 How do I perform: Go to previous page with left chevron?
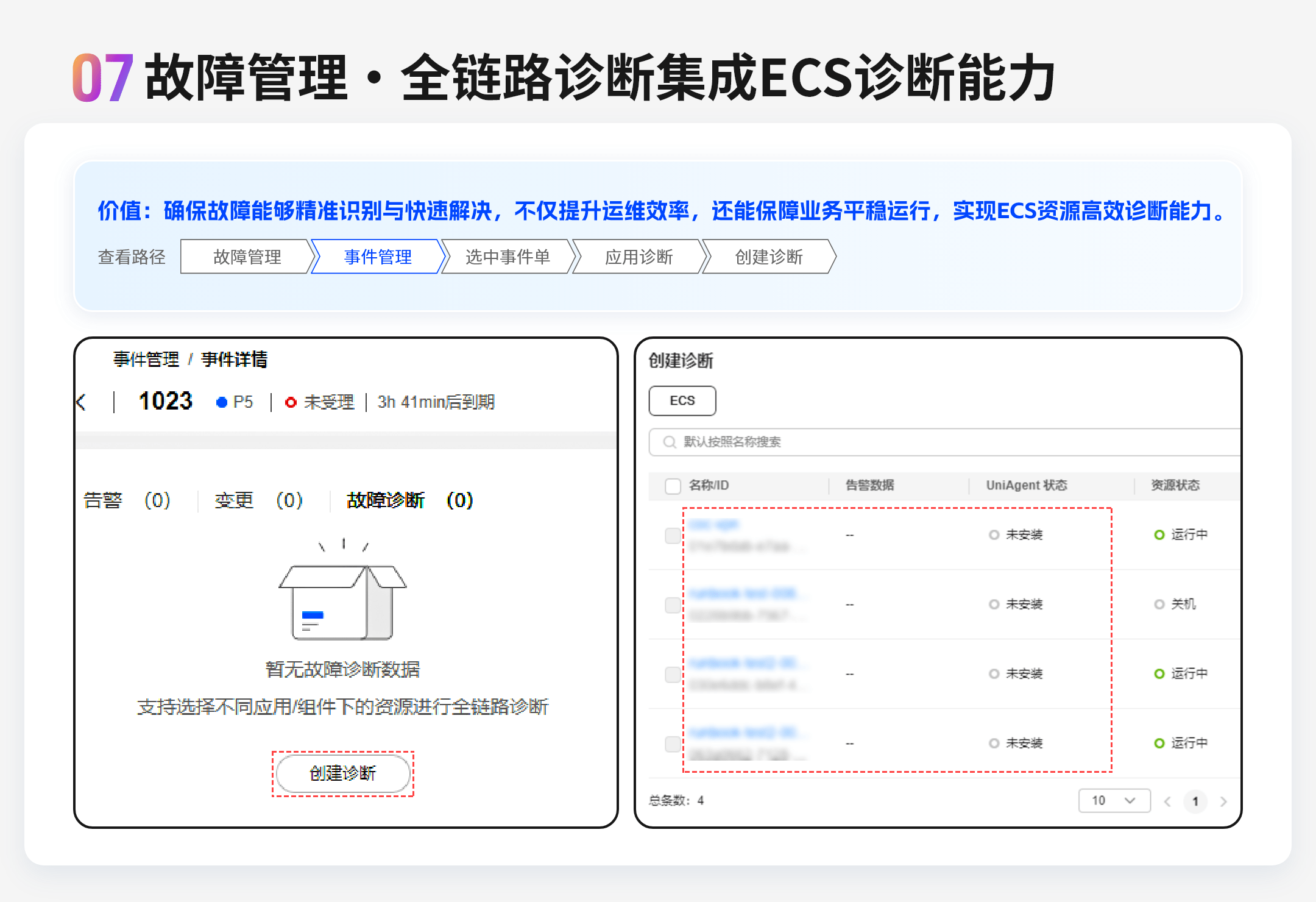coord(1167,801)
